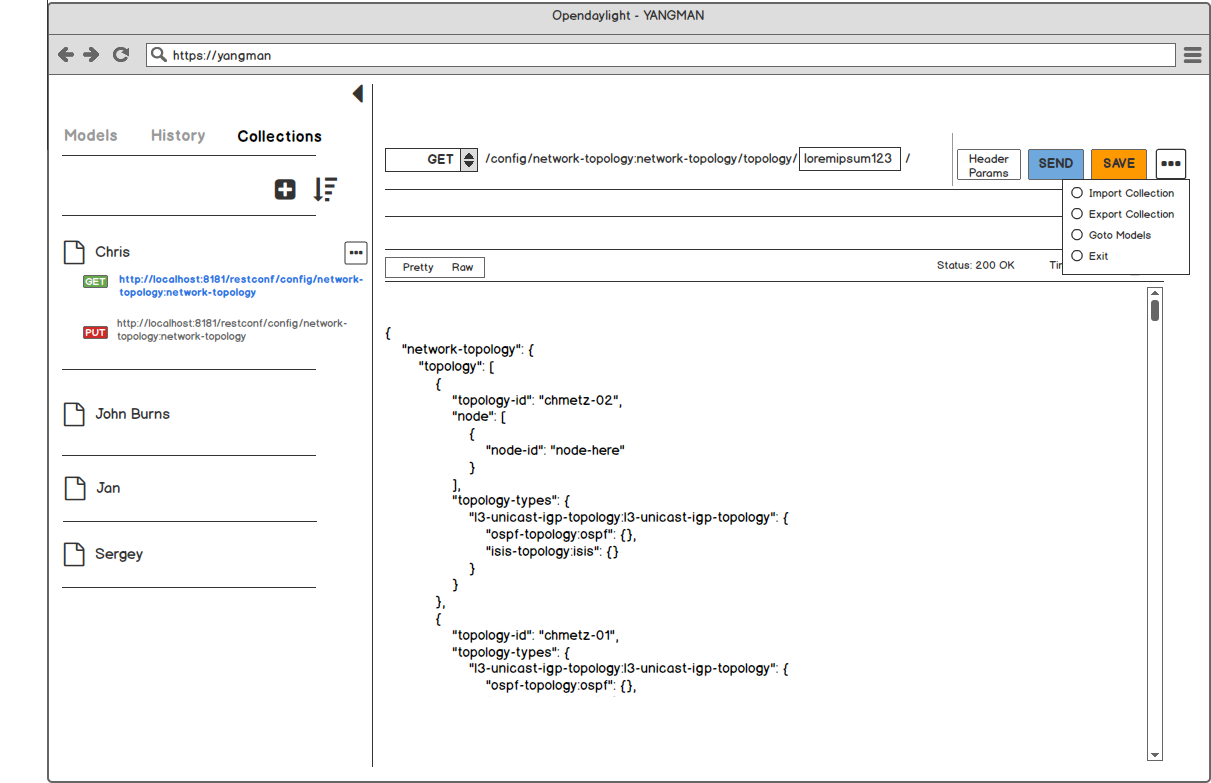Click the SEND button
Viewport: 1211px width, 783px height.
[1055, 163]
